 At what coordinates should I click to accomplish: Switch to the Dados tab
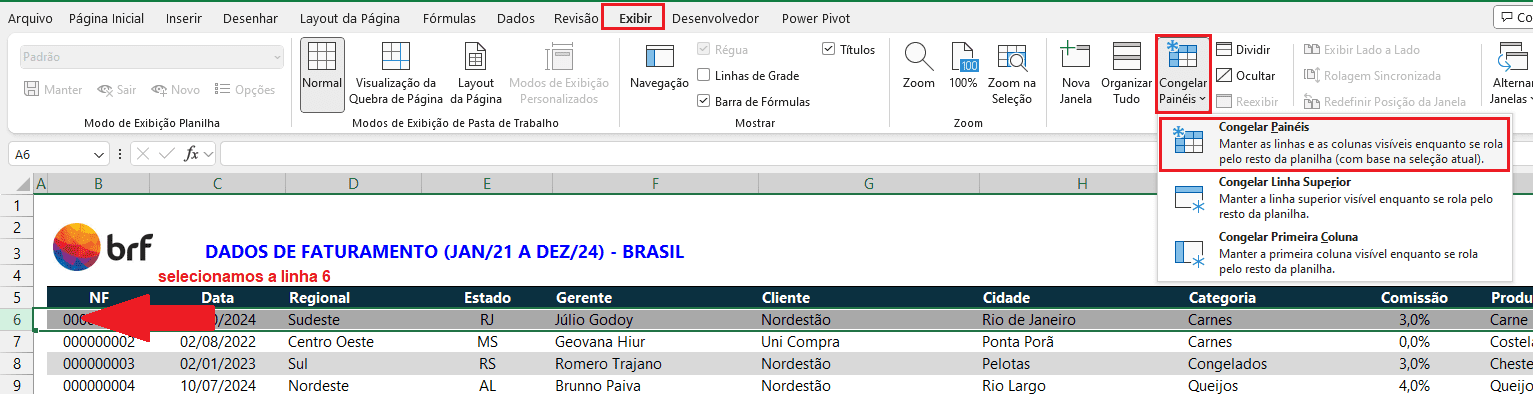pos(516,18)
